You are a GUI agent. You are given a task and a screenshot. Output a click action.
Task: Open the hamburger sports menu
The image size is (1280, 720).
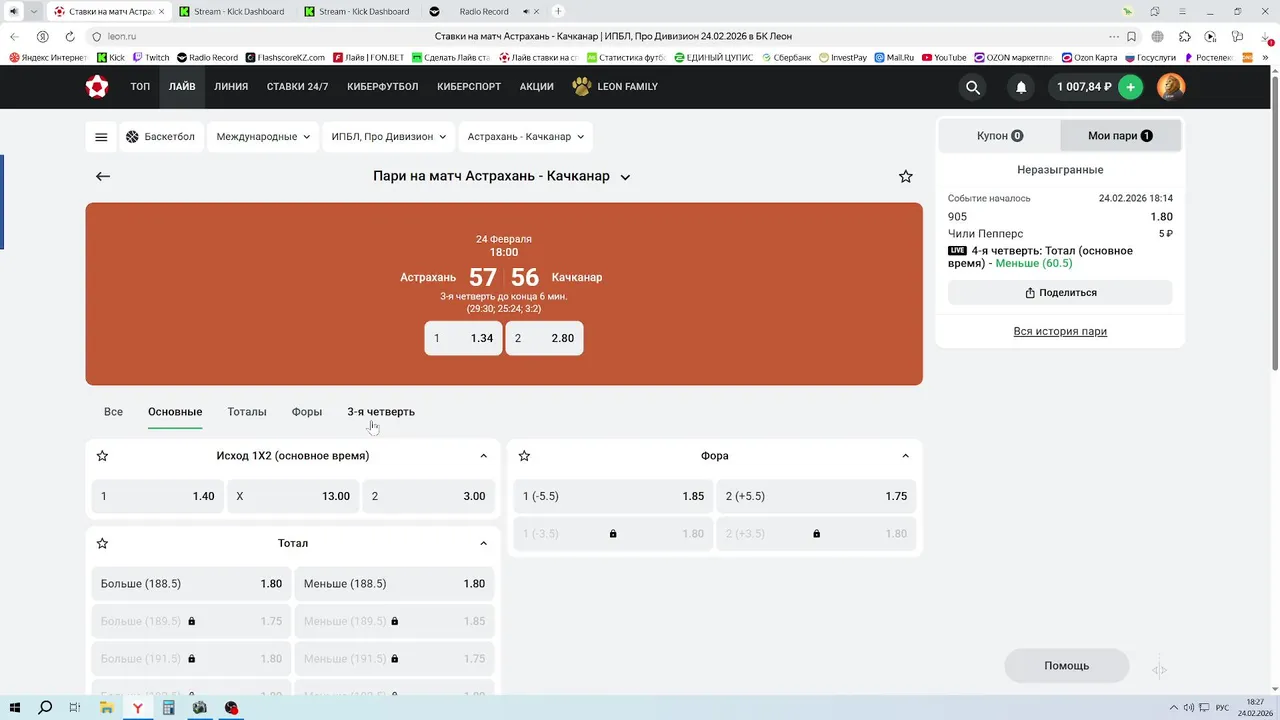coord(101,137)
